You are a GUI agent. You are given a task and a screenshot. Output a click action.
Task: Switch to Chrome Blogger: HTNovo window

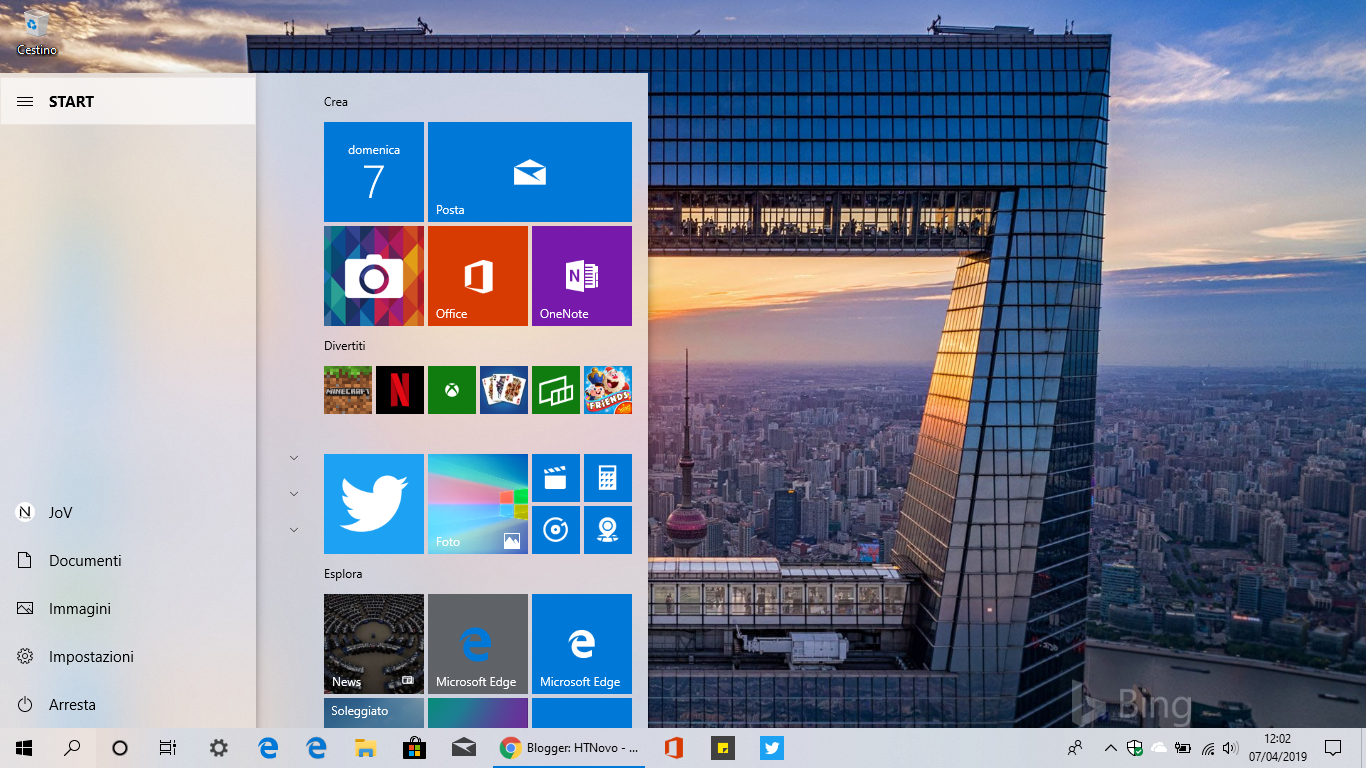[x=569, y=748]
